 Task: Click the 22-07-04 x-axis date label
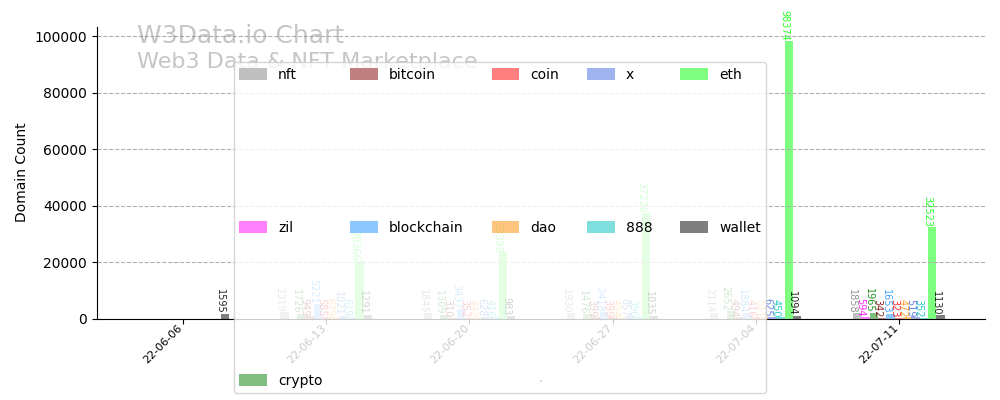(x=737, y=344)
